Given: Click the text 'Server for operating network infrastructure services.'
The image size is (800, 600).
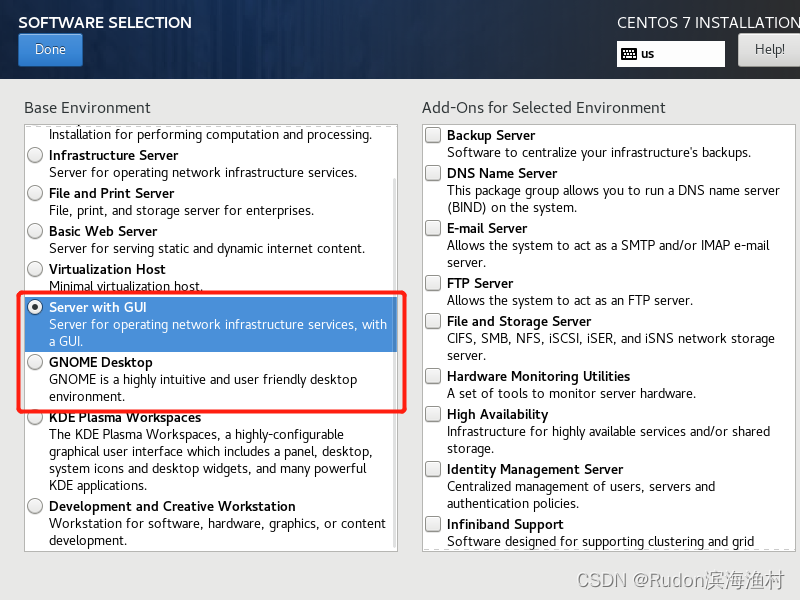Looking at the screenshot, I should [x=203, y=172].
